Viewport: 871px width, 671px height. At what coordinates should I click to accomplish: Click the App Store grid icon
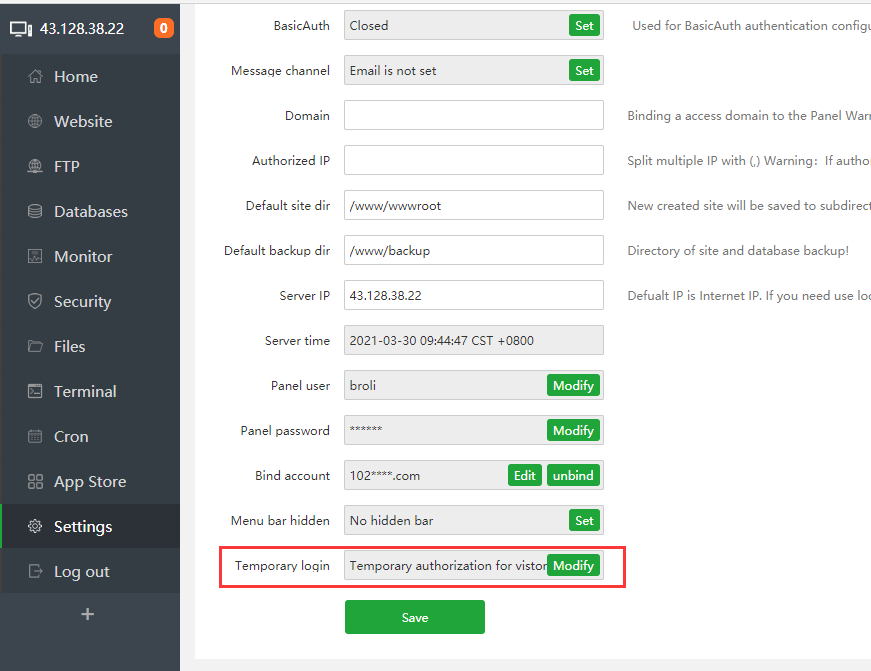pyautogui.click(x=35, y=482)
